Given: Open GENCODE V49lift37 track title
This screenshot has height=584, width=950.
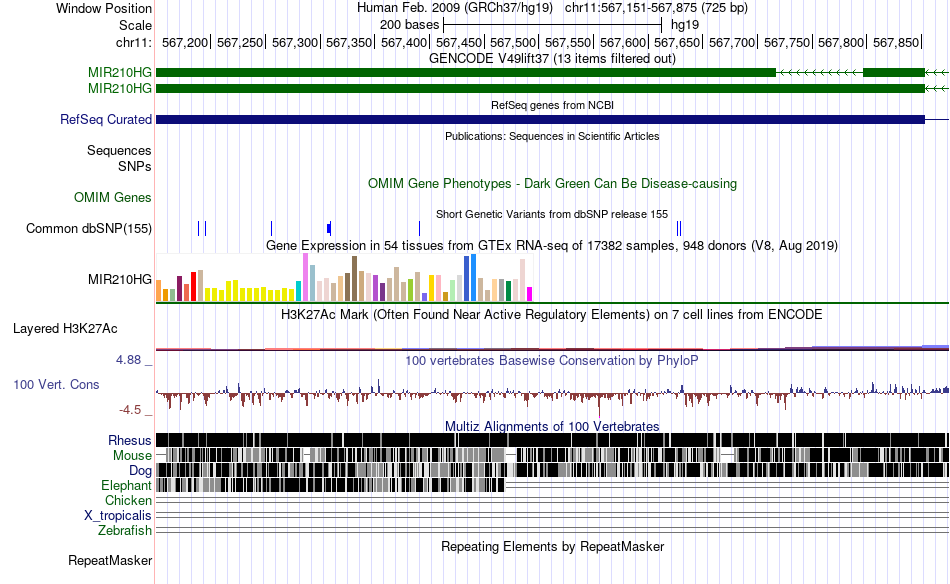Looking at the screenshot, I should 552,58.
